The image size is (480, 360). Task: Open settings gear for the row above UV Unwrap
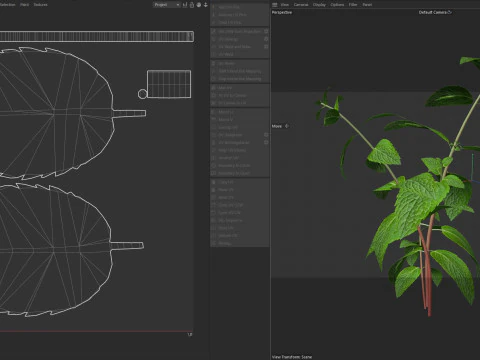(266, 31)
